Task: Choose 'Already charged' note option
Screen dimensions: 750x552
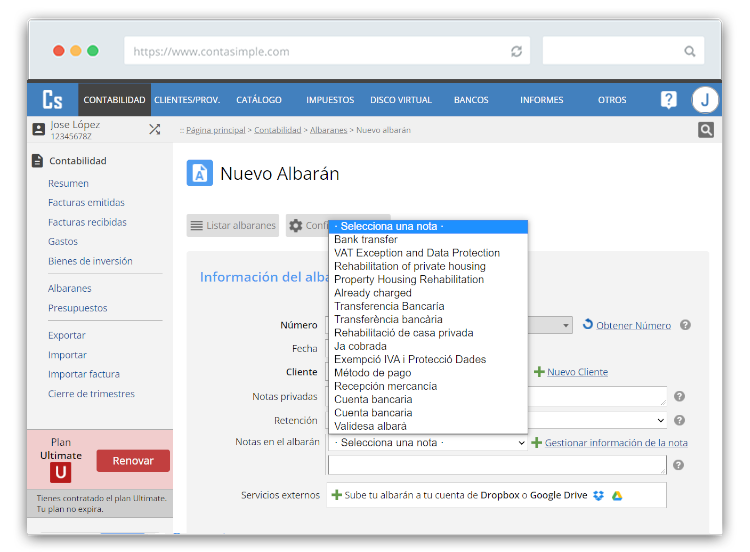Action: pyautogui.click(x=372, y=293)
